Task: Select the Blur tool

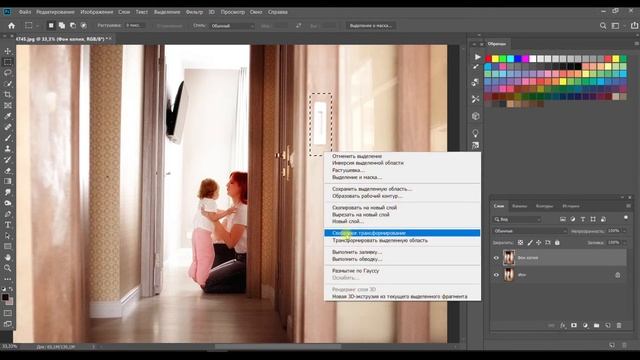Action: [x=8, y=192]
